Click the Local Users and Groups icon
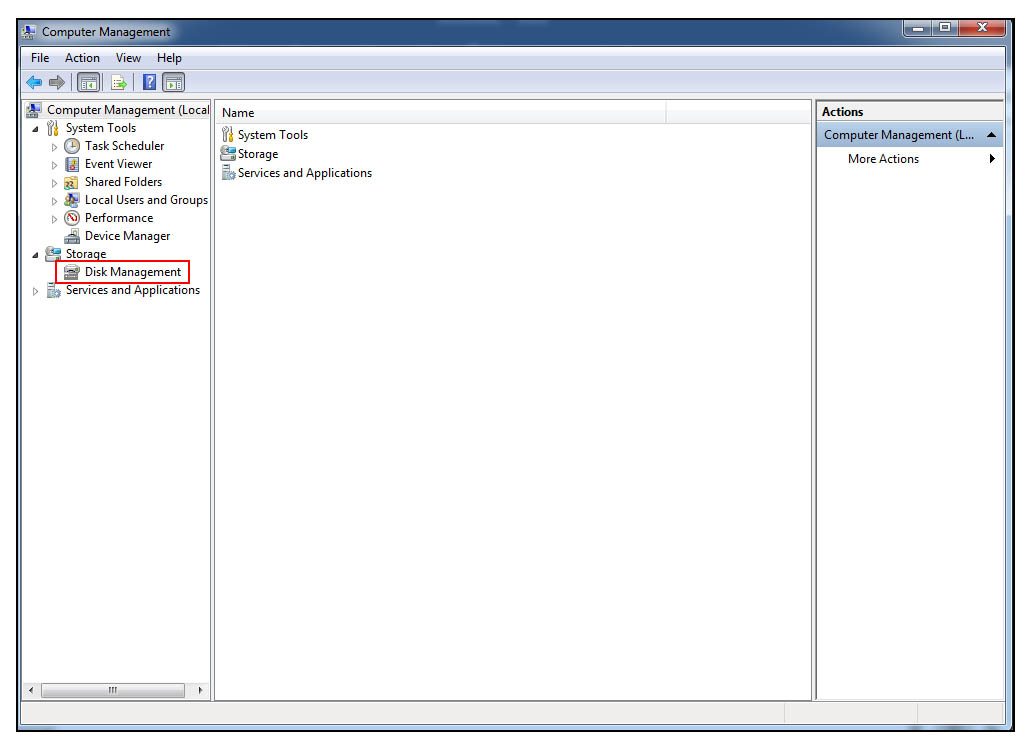 coord(72,200)
